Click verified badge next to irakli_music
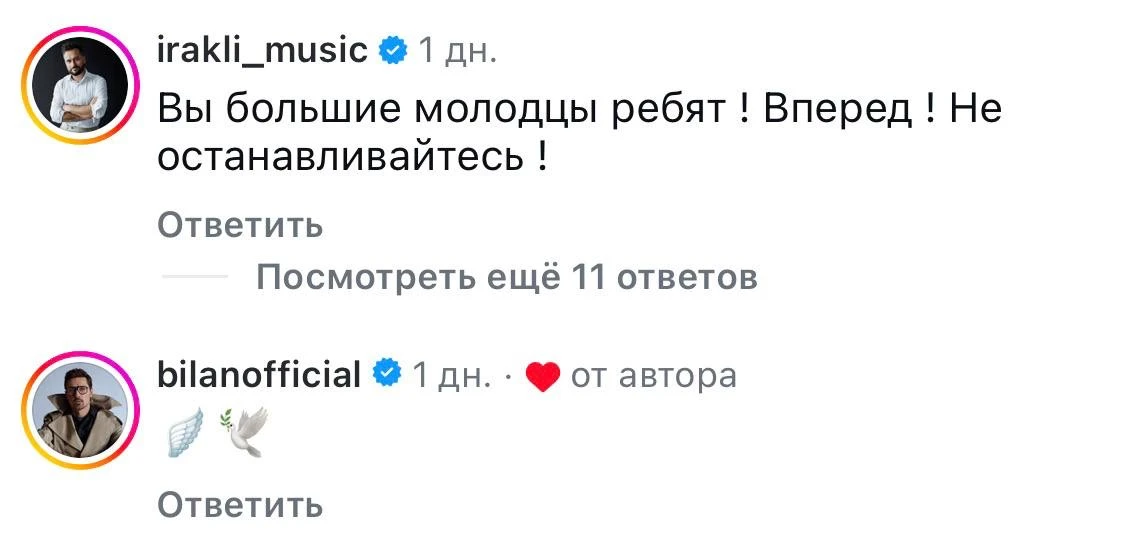 (x=392, y=50)
